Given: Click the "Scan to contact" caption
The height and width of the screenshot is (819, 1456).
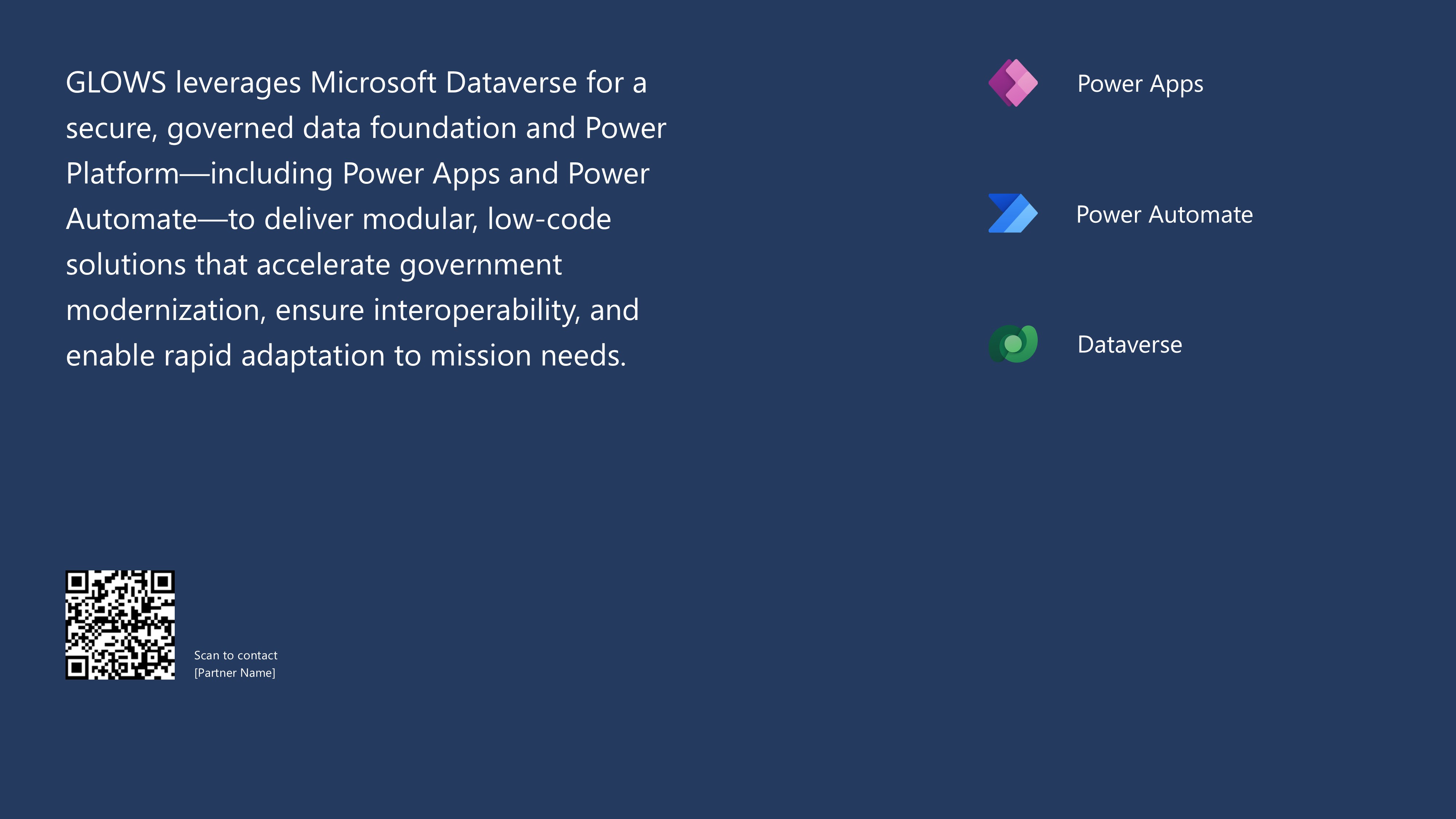Looking at the screenshot, I should tap(236, 656).
